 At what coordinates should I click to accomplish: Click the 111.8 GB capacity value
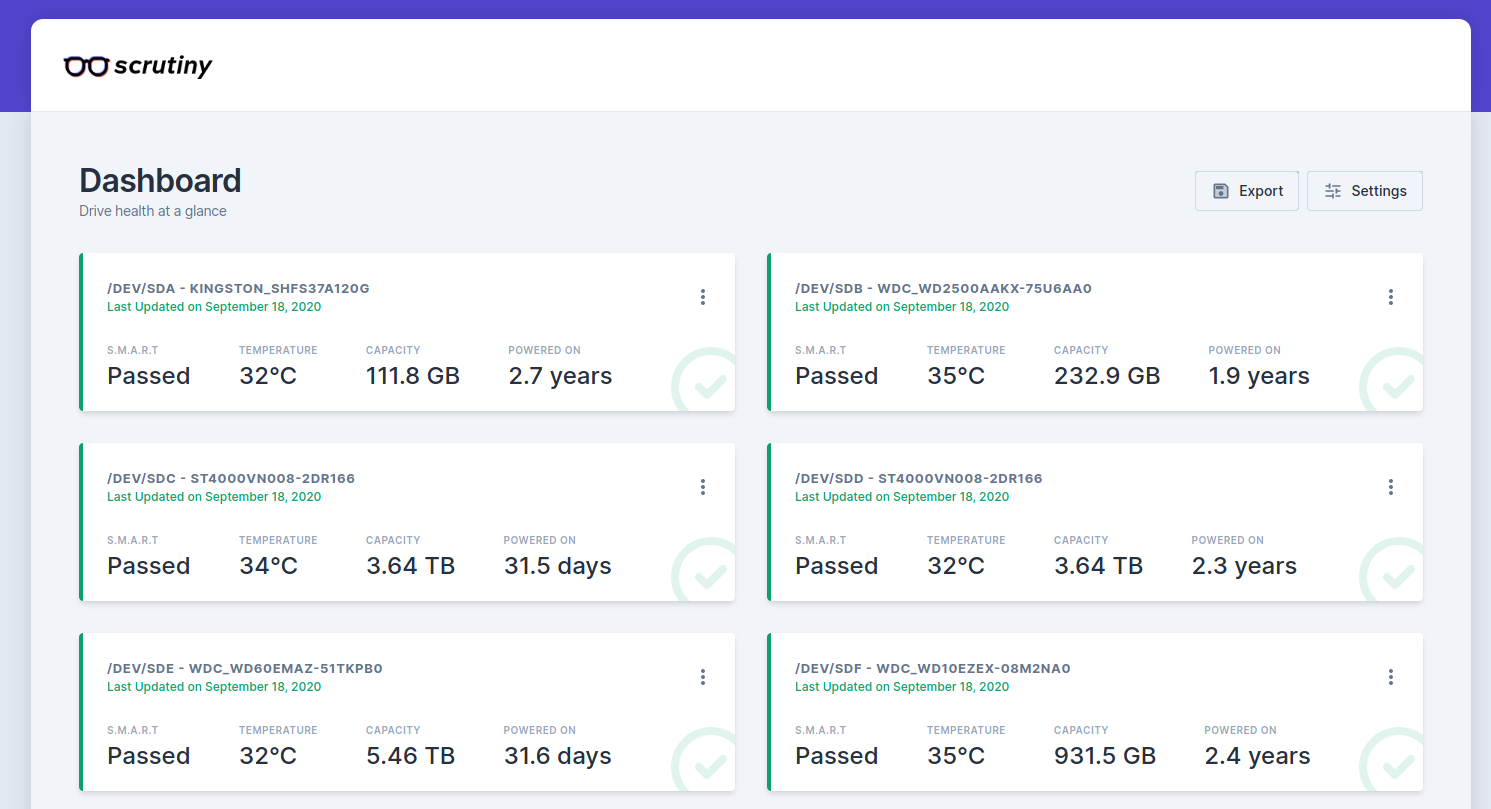pyautogui.click(x=413, y=376)
